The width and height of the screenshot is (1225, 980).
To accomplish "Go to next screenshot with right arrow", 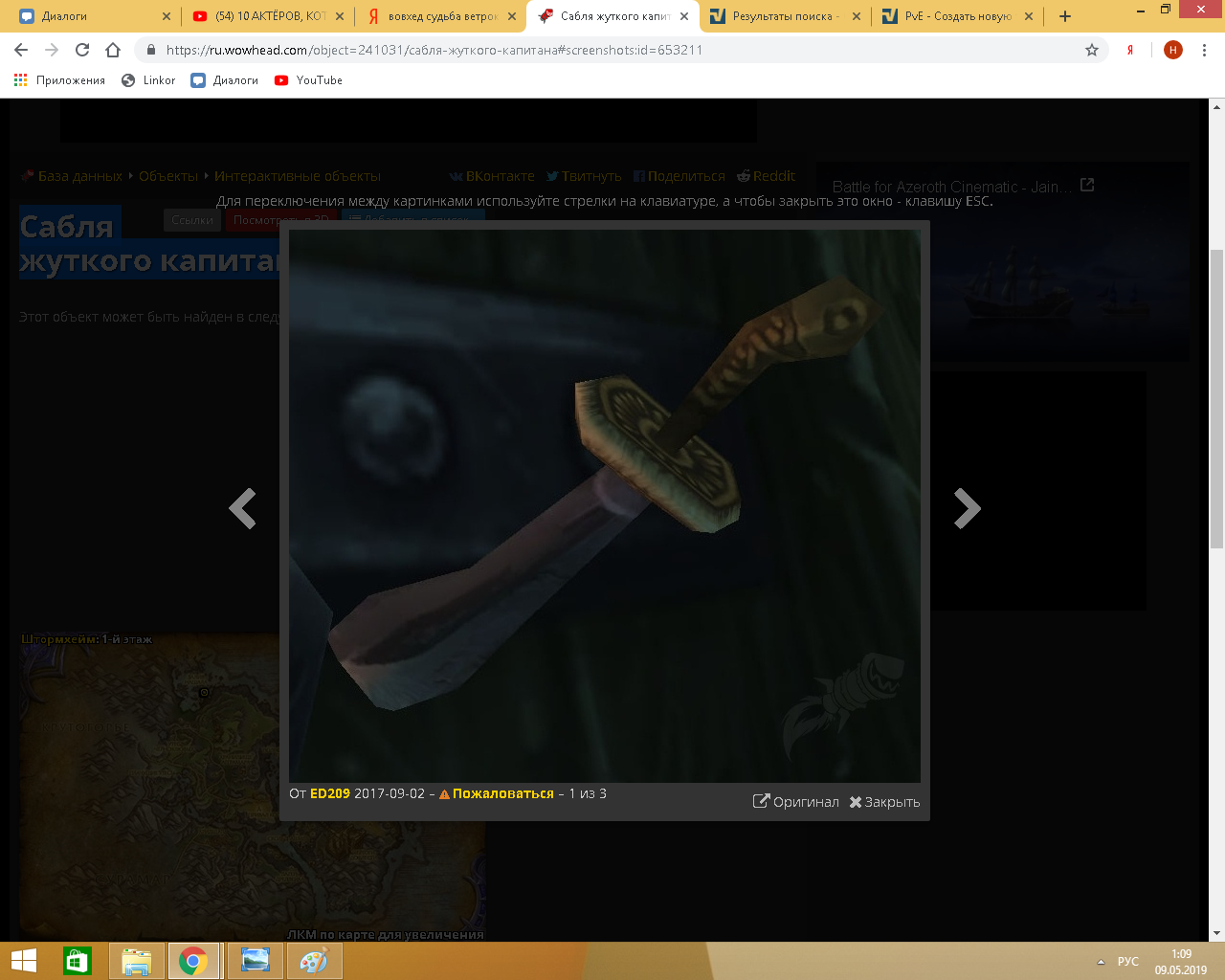I will click(x=968, y=508).
